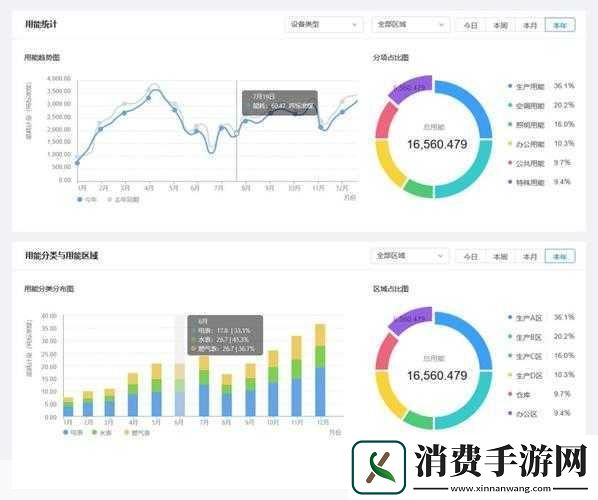Click the highlighted 6月 bar in bar chart

click(x=180, y=390)
